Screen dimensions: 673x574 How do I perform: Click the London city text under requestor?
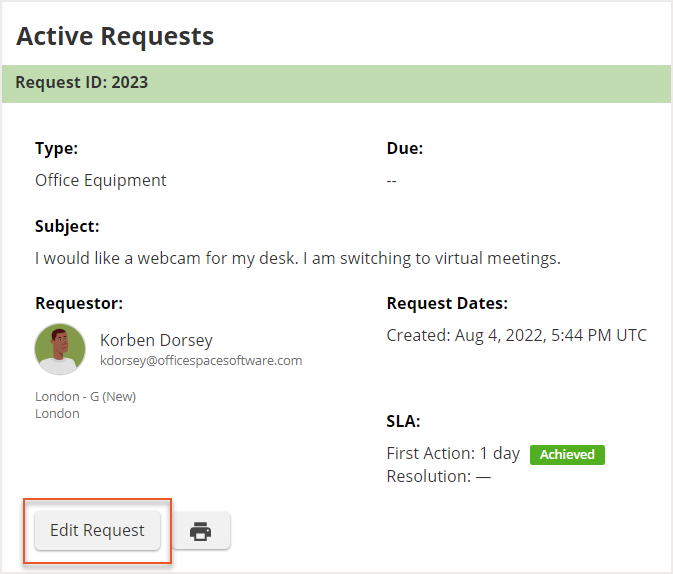[x=57, y=414]
